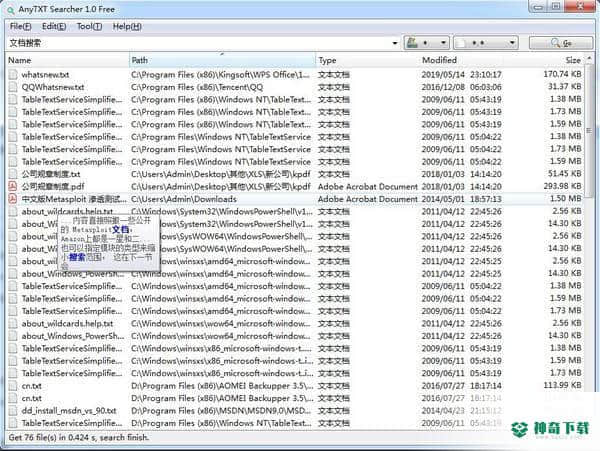Click the 31.37 KB size cell
The height and width of the screenshot is (451, 600).
564,87
